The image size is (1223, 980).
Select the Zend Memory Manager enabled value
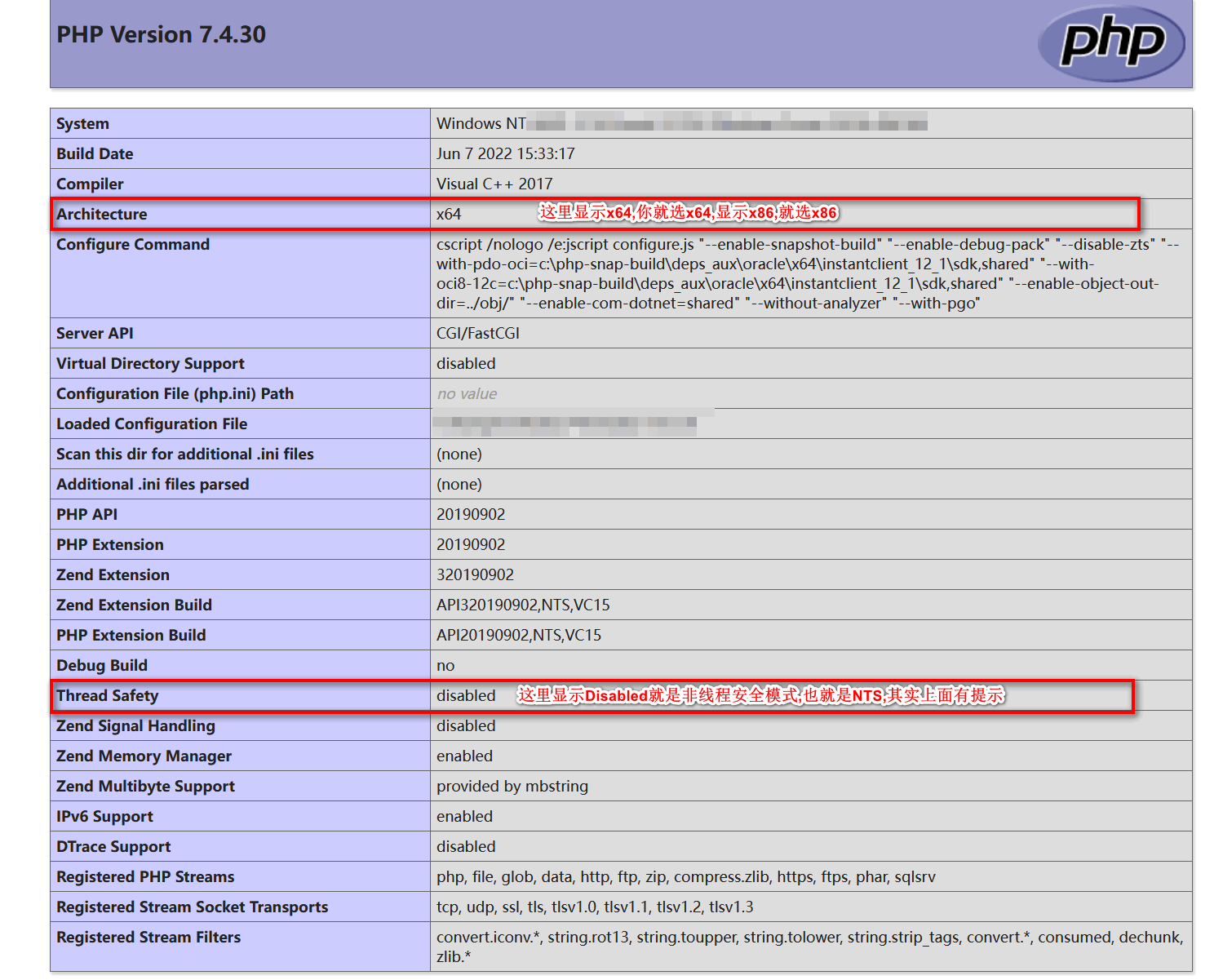[x=464, y=756]
